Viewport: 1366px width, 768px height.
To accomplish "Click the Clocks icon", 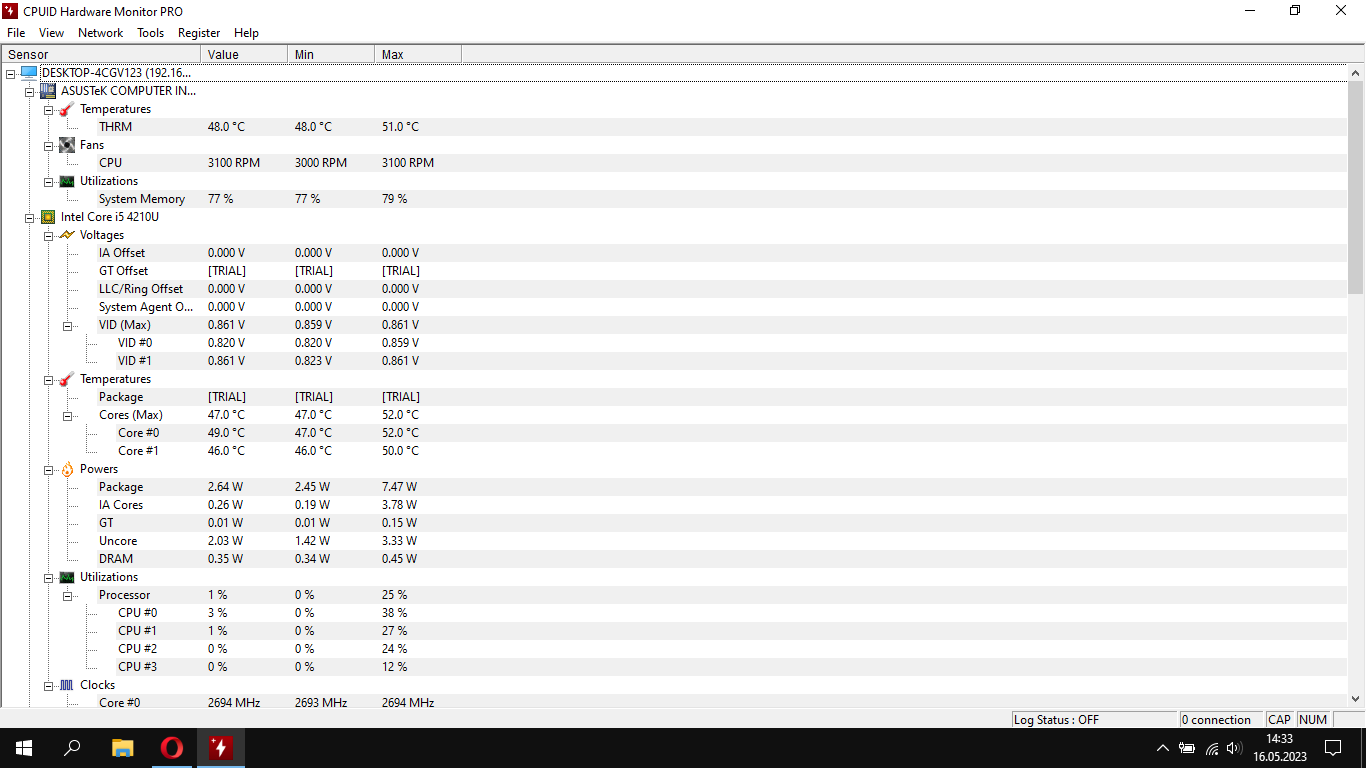I will pos(67,685).
